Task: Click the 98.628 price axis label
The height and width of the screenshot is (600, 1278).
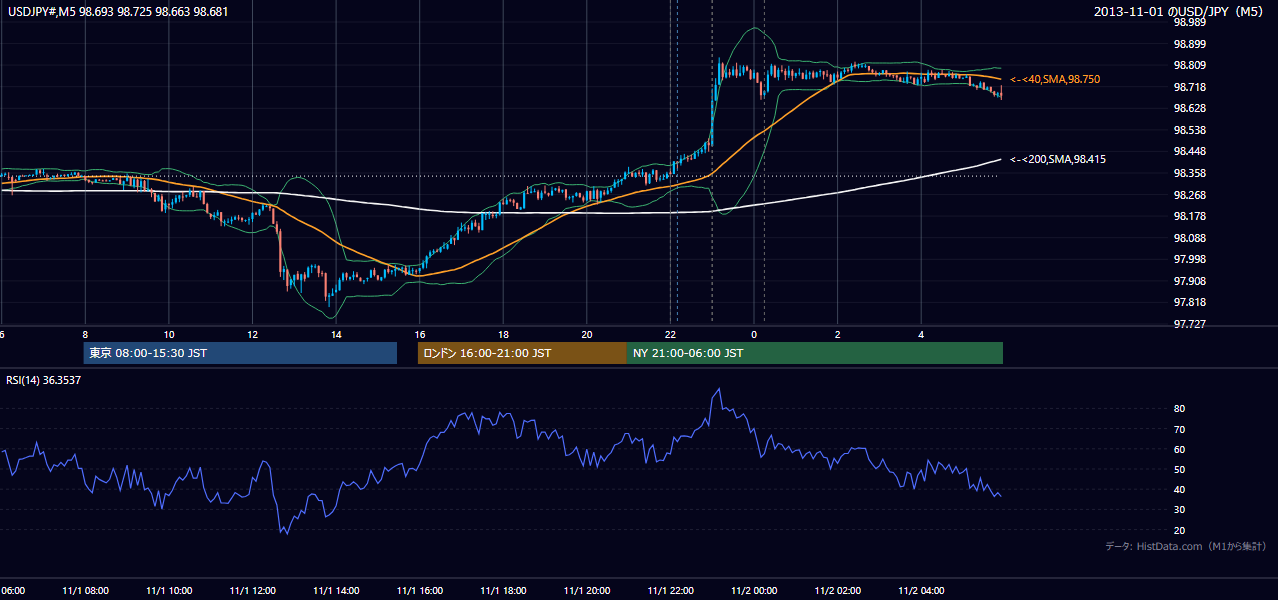Action: (1188, 108)
